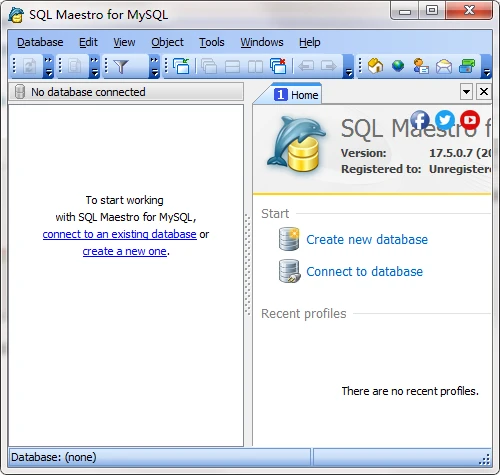Maximize the SQL Maestro window
This screenshot has width=500, height=475.
pyautogui.click(x=432, y=11)
